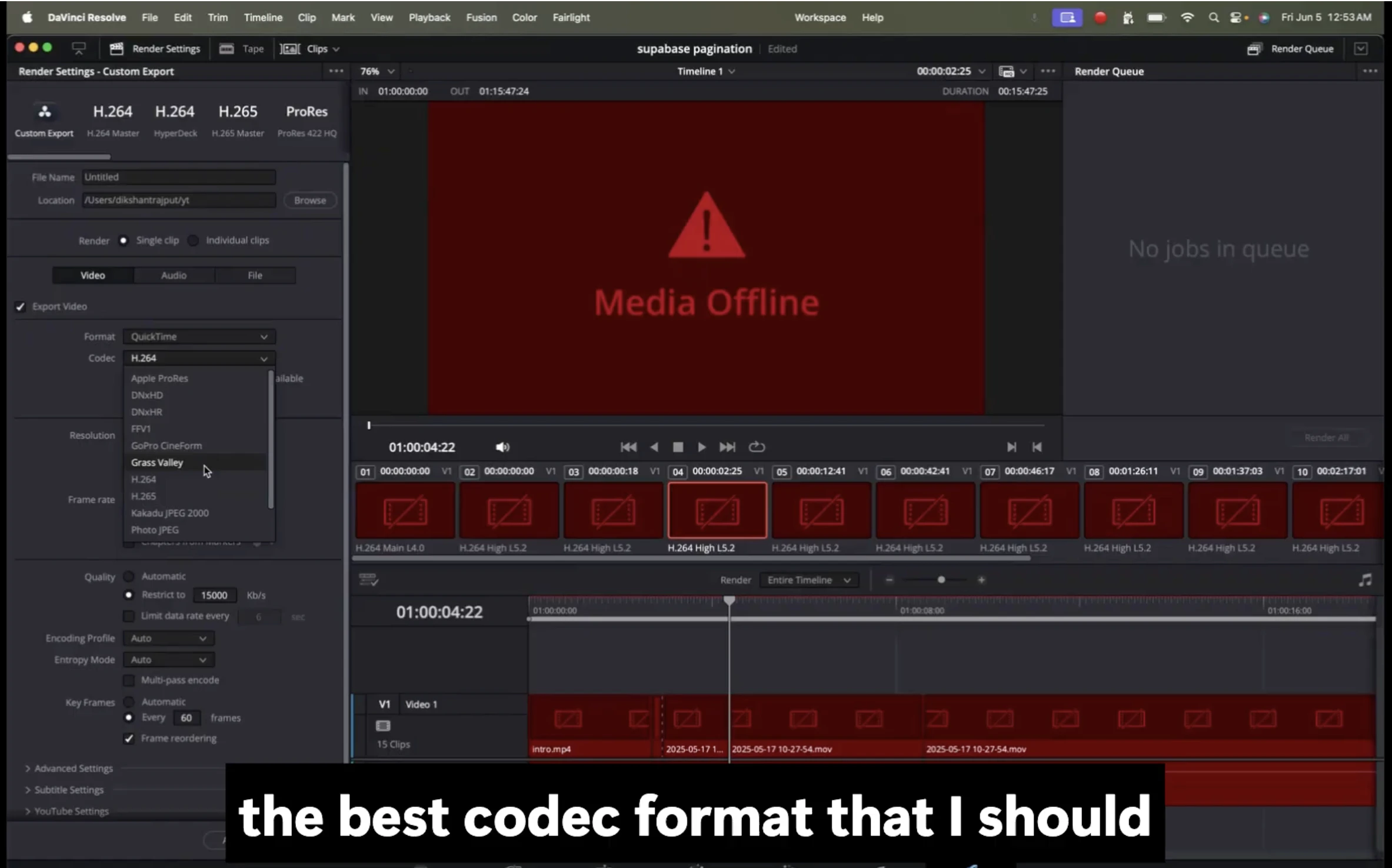The height and width of the screenshot is (868, 1392).
Task: Open Render Queue three-dot menu
Action: click(x=1370, y=71)
